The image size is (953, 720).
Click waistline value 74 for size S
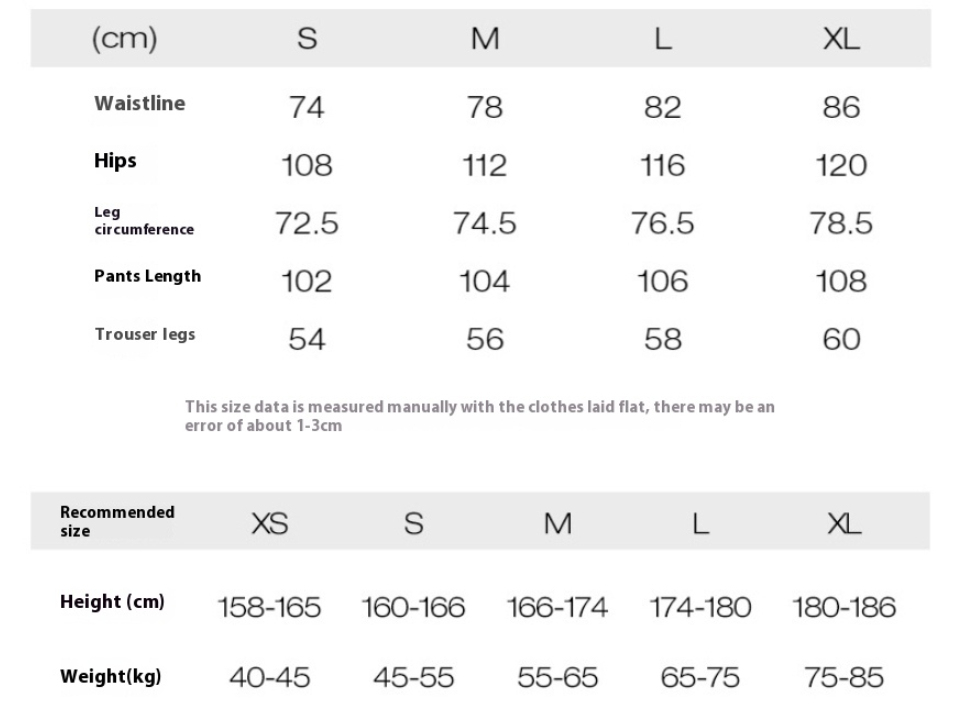pyautogui.click(x=306, y=108)
